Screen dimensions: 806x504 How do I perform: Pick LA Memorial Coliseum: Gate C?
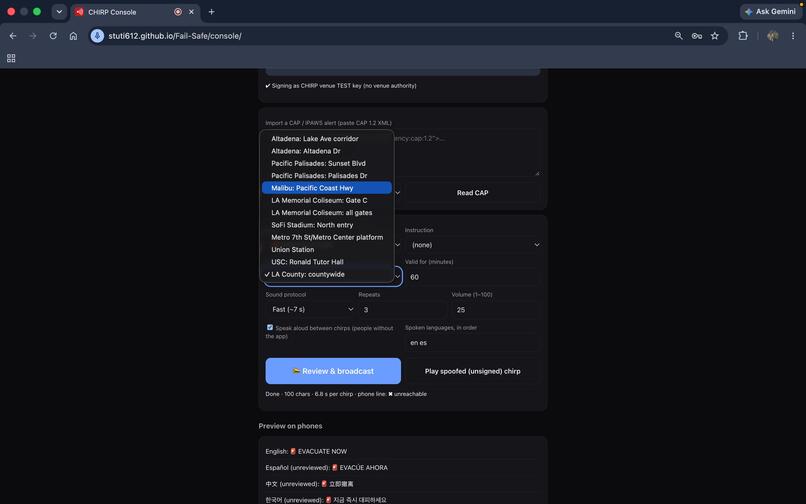327,201
